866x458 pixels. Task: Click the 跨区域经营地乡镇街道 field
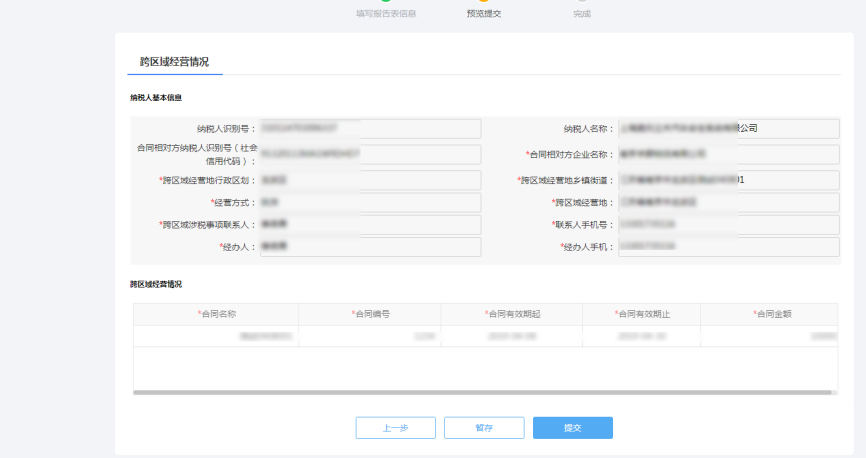tap(729, 180)
